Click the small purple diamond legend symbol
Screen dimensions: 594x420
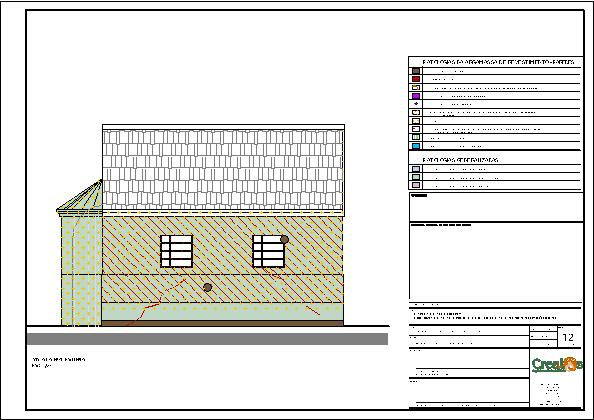click(416, 104)
